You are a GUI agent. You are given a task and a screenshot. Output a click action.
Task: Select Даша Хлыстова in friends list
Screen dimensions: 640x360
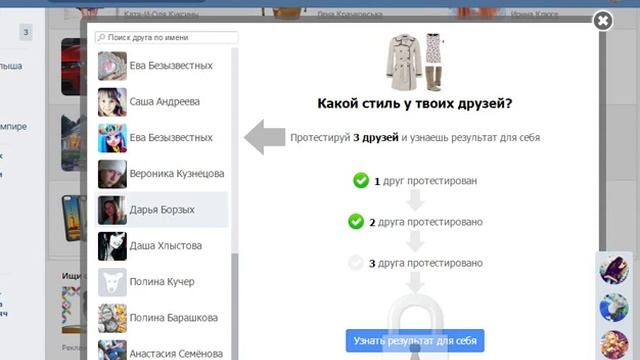(x=162, y=246)
